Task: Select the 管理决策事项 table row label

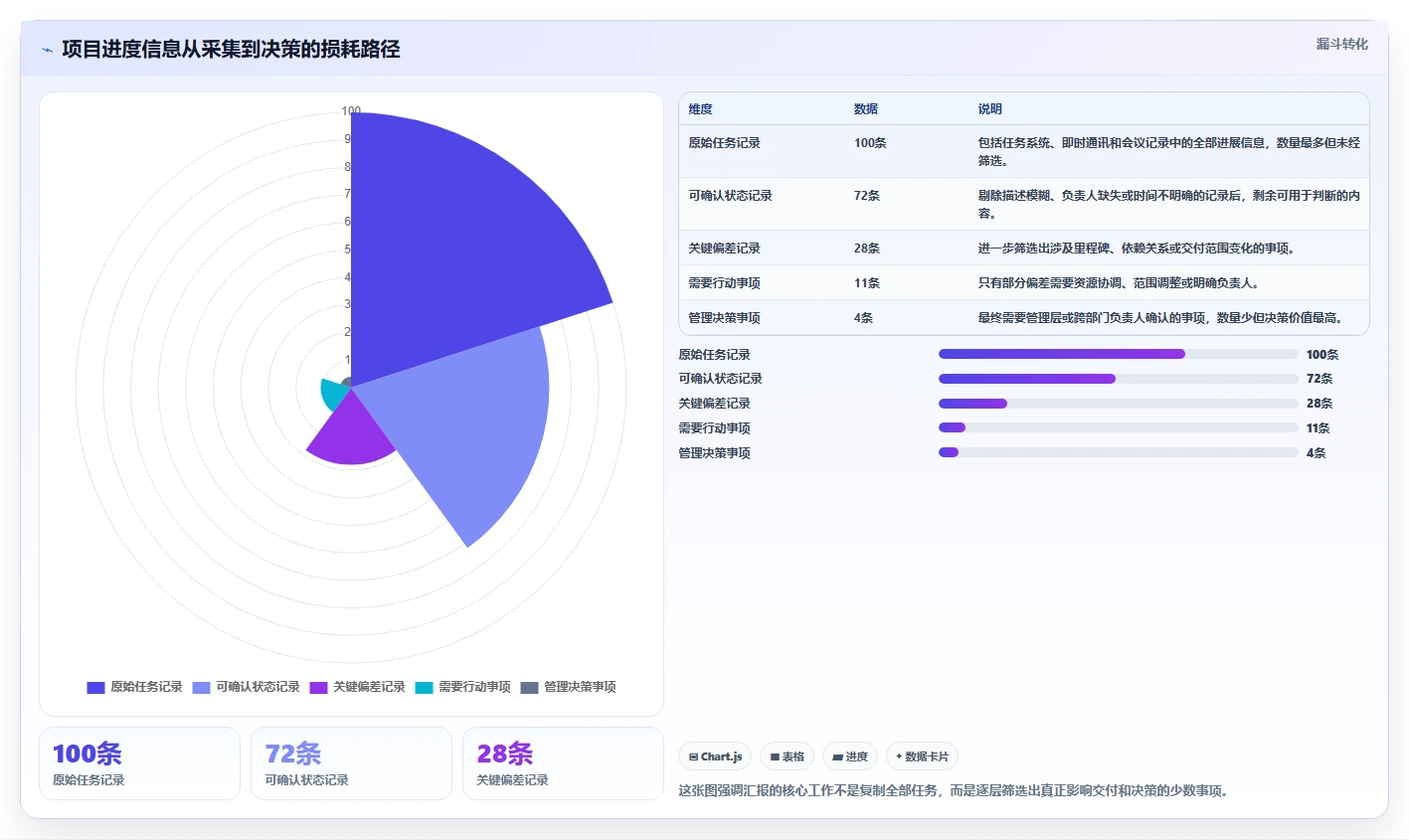Action: coord(724,318)
